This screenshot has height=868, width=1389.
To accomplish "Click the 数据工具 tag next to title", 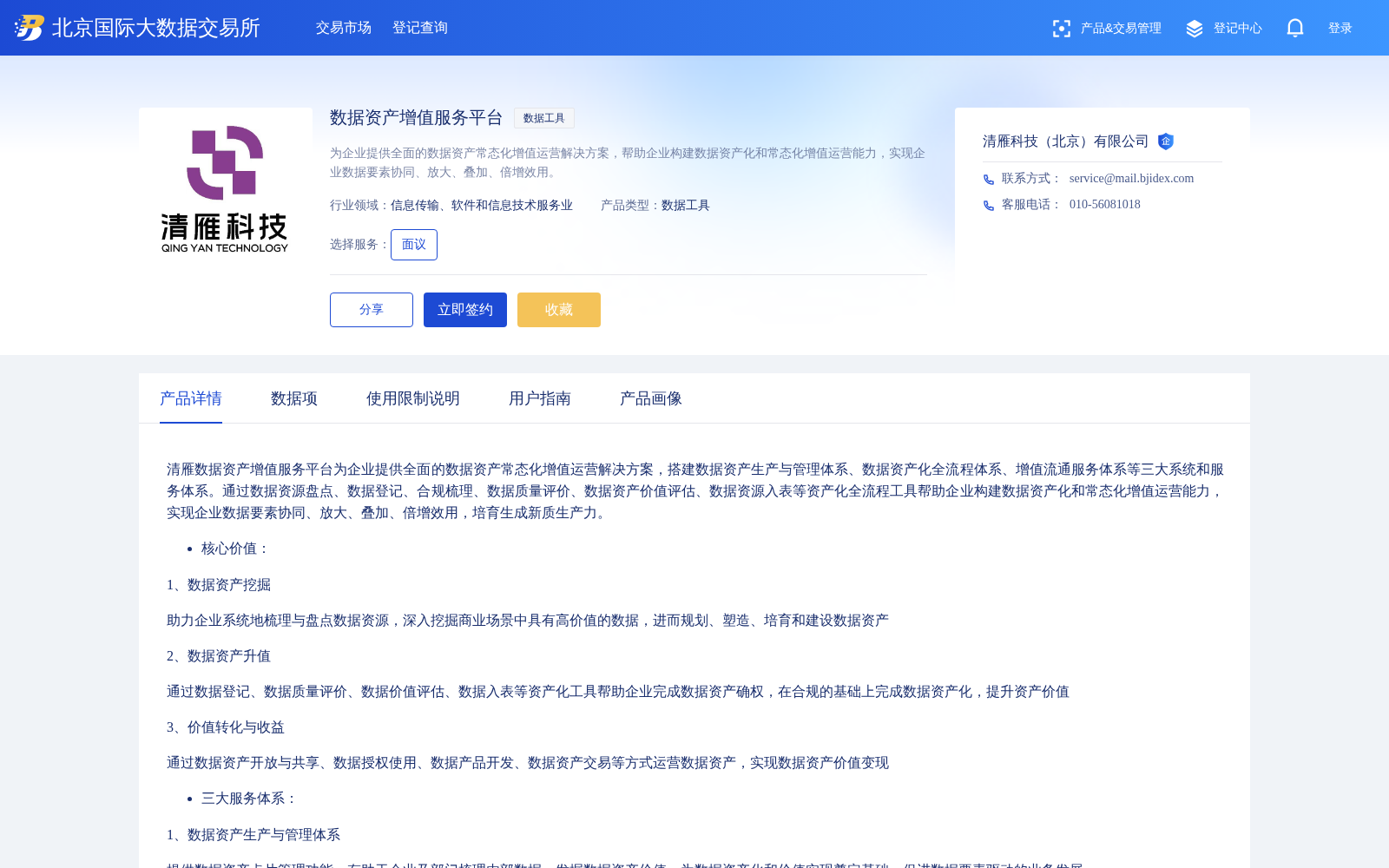I will [x=544, y=118].
